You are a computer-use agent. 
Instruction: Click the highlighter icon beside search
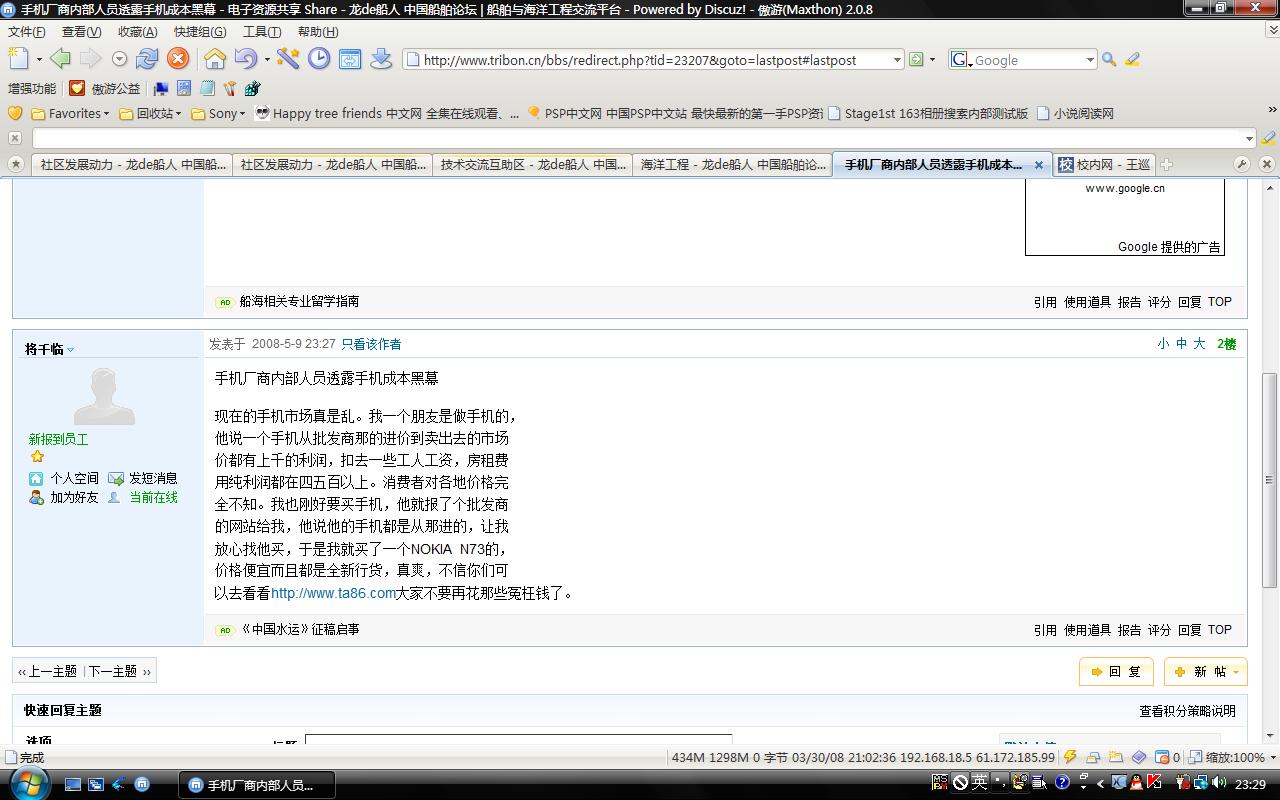point(1133,60)
